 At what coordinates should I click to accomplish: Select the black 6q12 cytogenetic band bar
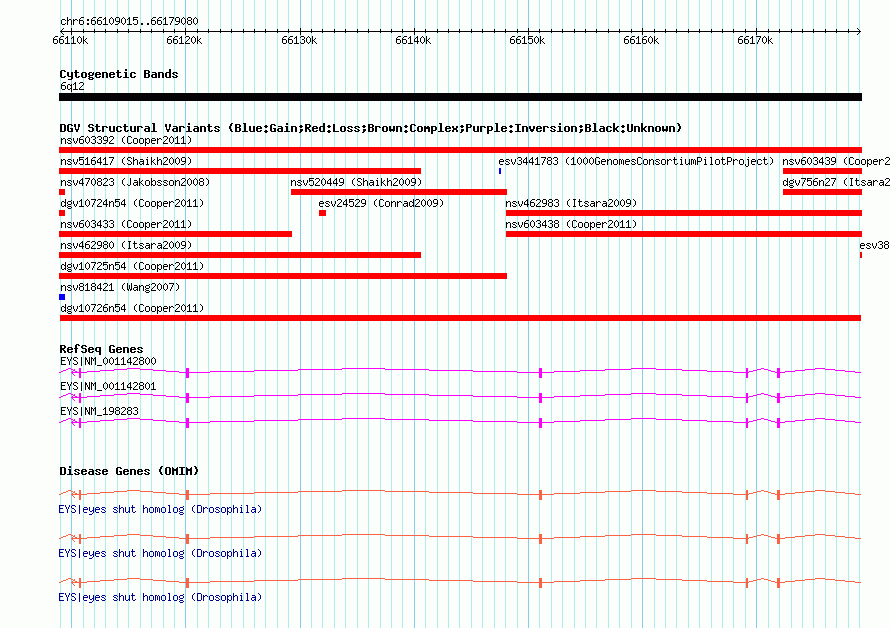tap(460, 97)
